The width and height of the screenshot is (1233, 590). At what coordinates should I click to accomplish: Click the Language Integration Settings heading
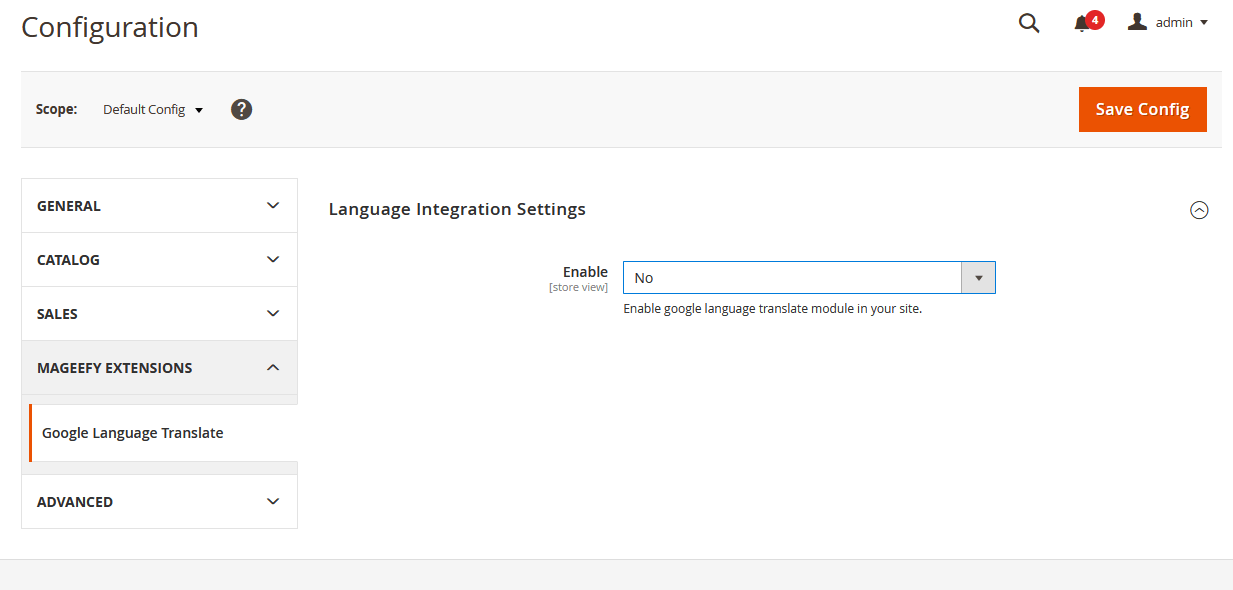[457, 209]
